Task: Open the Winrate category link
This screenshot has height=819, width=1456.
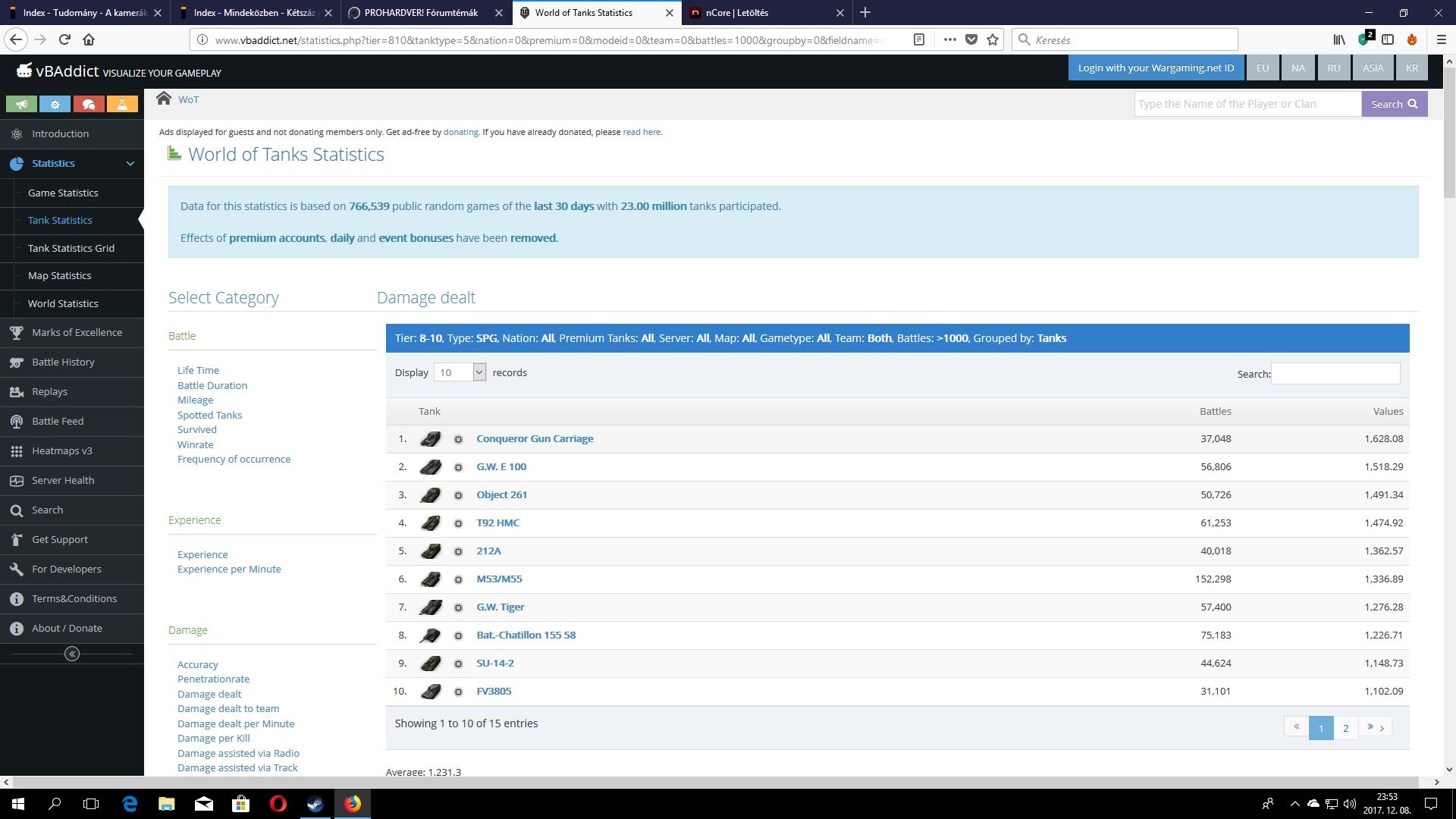Action: 195,444
